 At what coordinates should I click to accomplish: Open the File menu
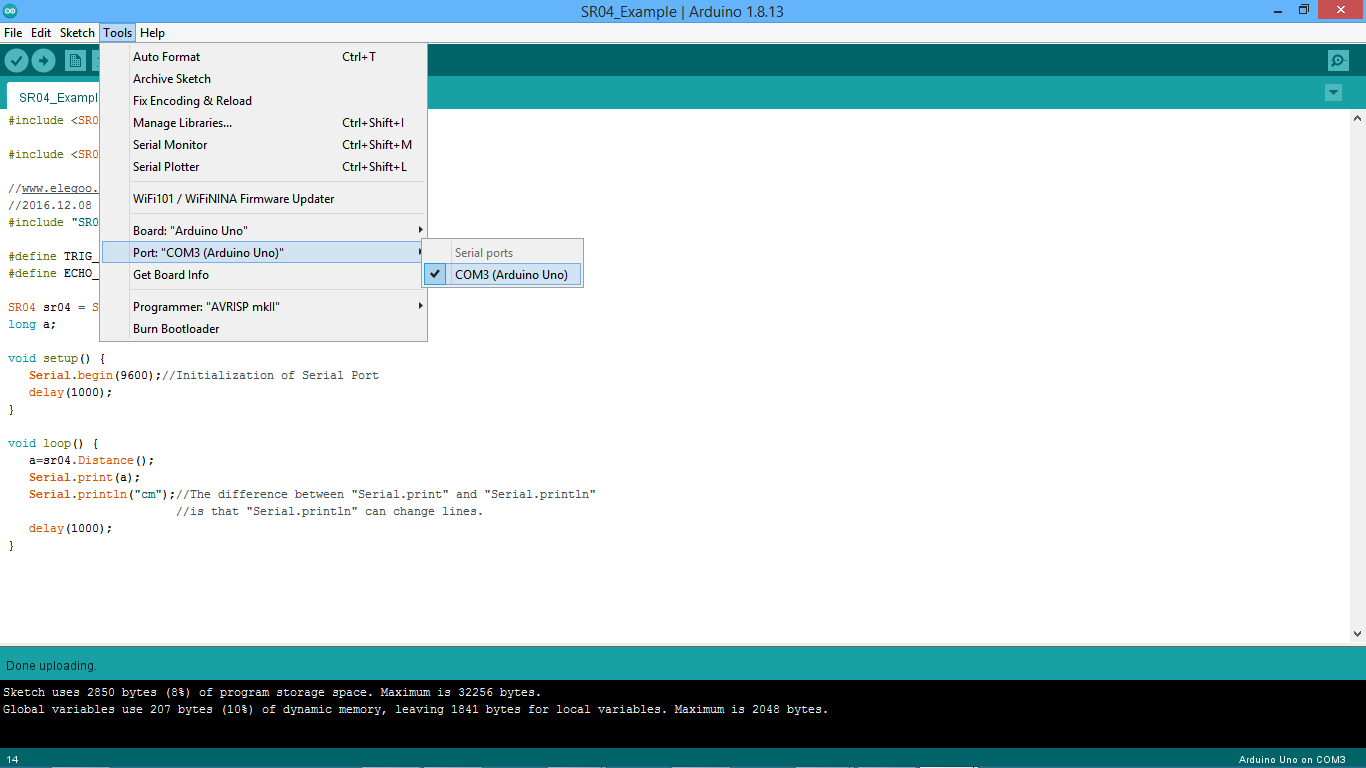coord(13,32)
